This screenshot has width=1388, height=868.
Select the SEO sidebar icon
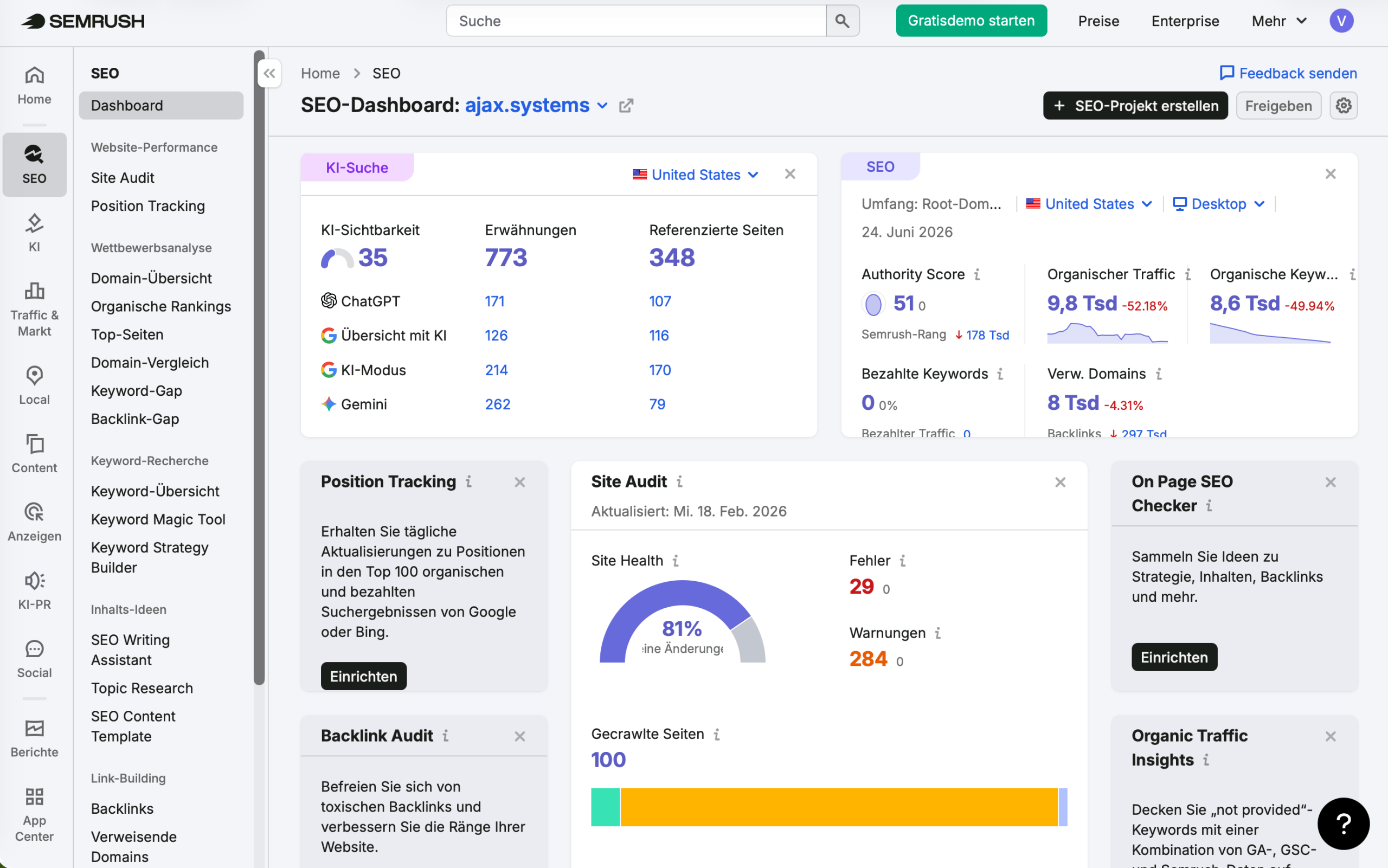(35, 165)
